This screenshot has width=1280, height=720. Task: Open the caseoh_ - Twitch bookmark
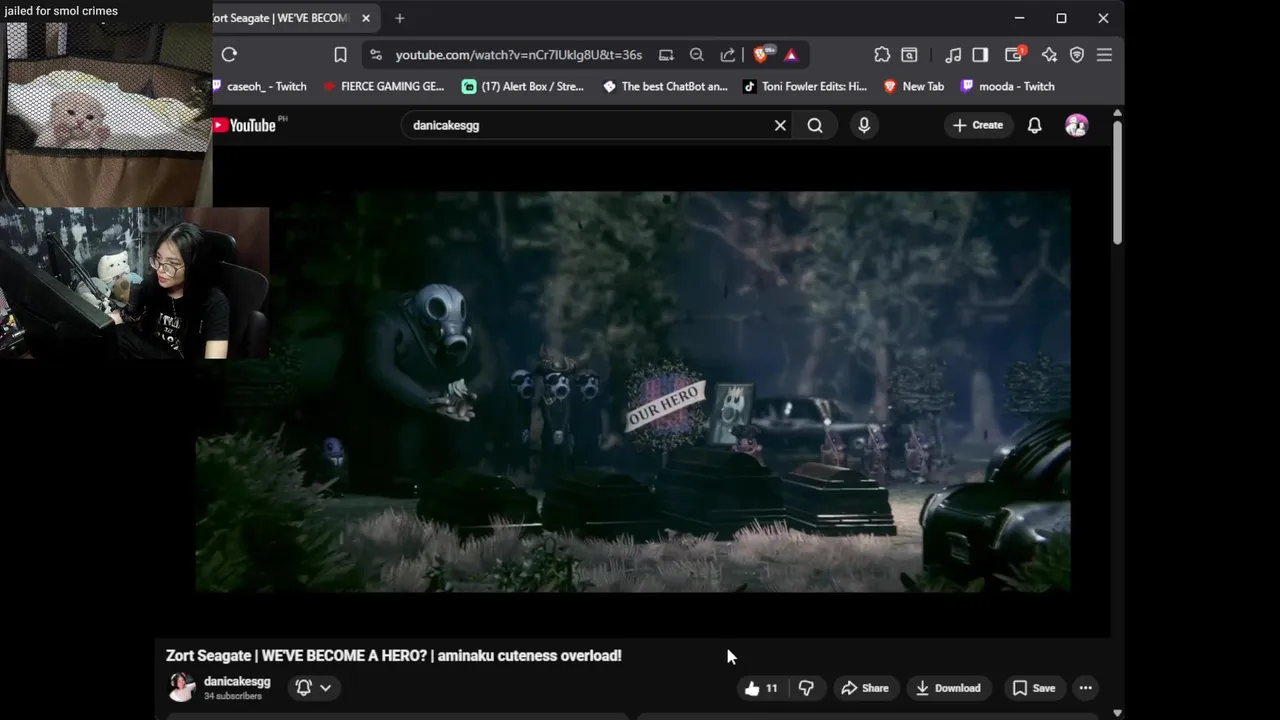[260, 86]
